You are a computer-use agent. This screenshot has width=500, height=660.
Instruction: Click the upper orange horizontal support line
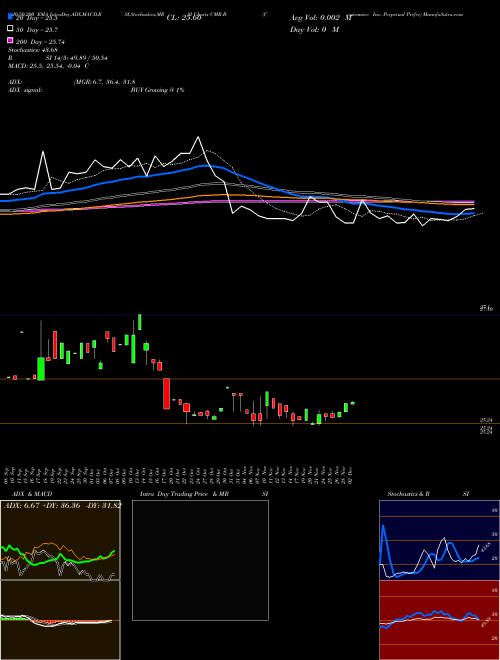[x=250, y=379]
